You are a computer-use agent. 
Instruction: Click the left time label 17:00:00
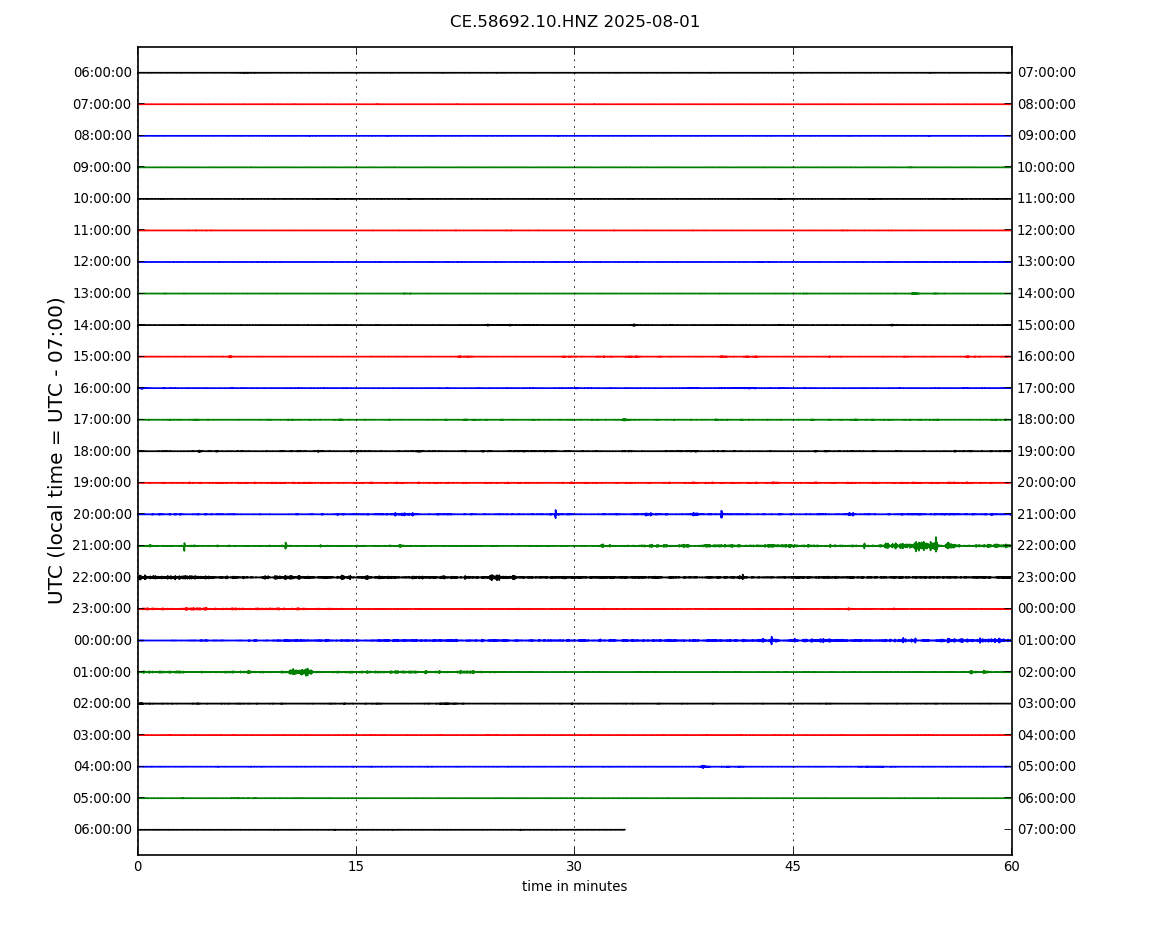(103, 420)
